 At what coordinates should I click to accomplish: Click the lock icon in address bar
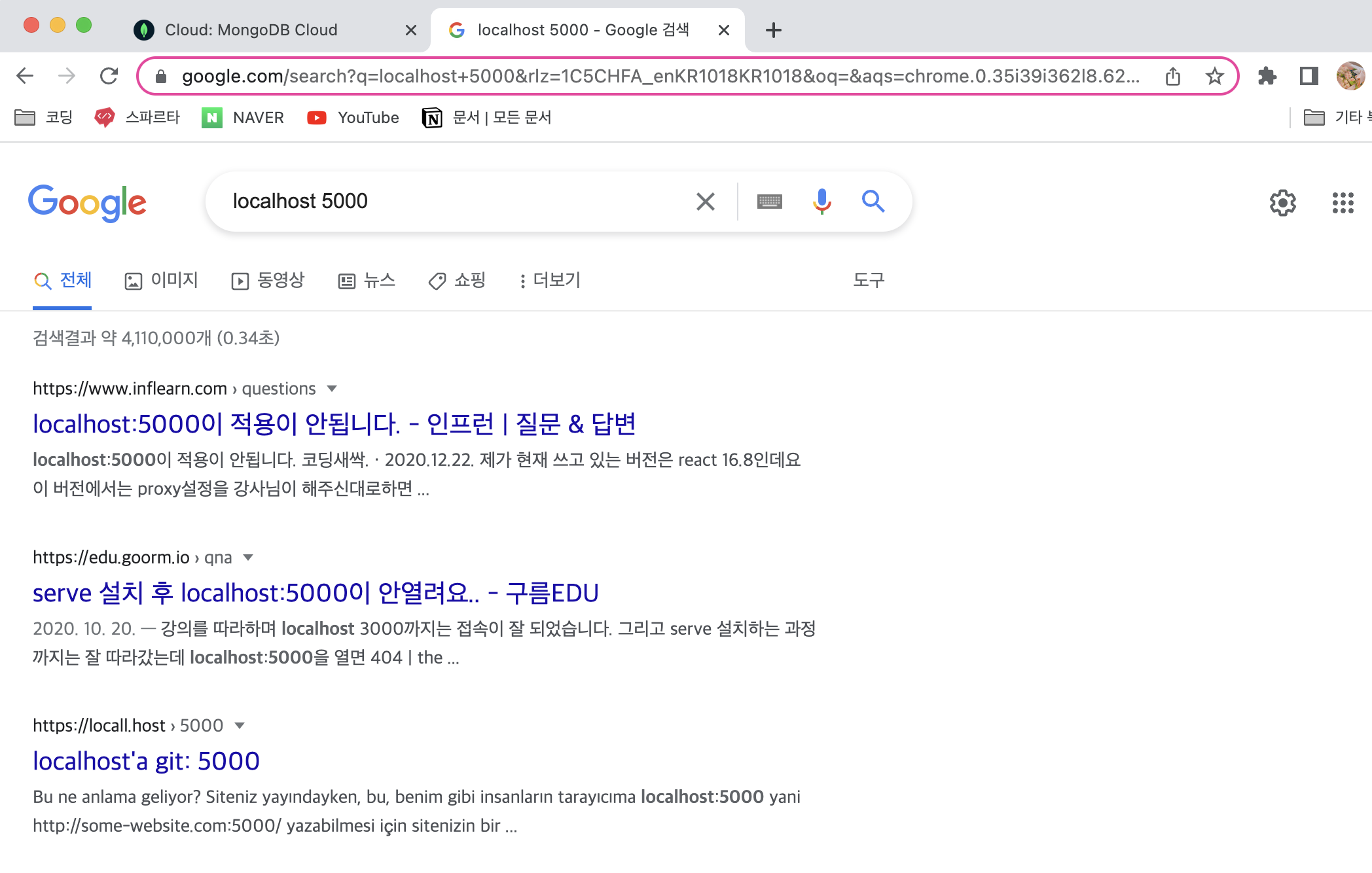point(161,77)
